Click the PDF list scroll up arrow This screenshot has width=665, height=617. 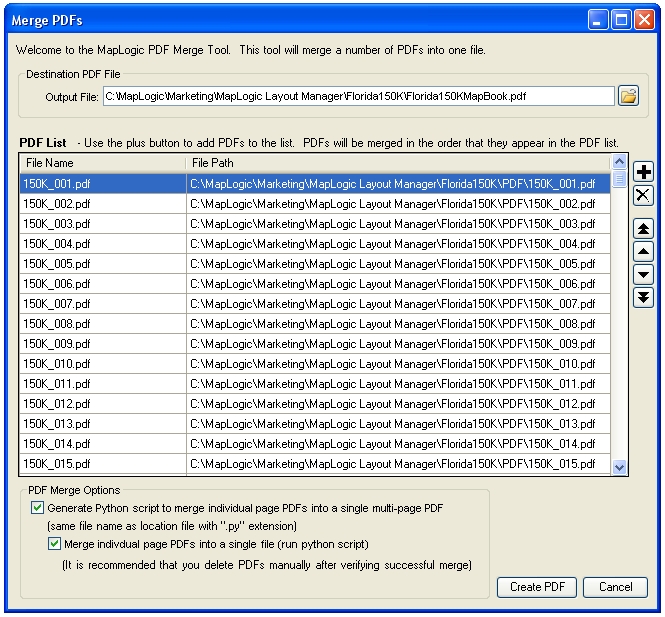click(619, 162)
